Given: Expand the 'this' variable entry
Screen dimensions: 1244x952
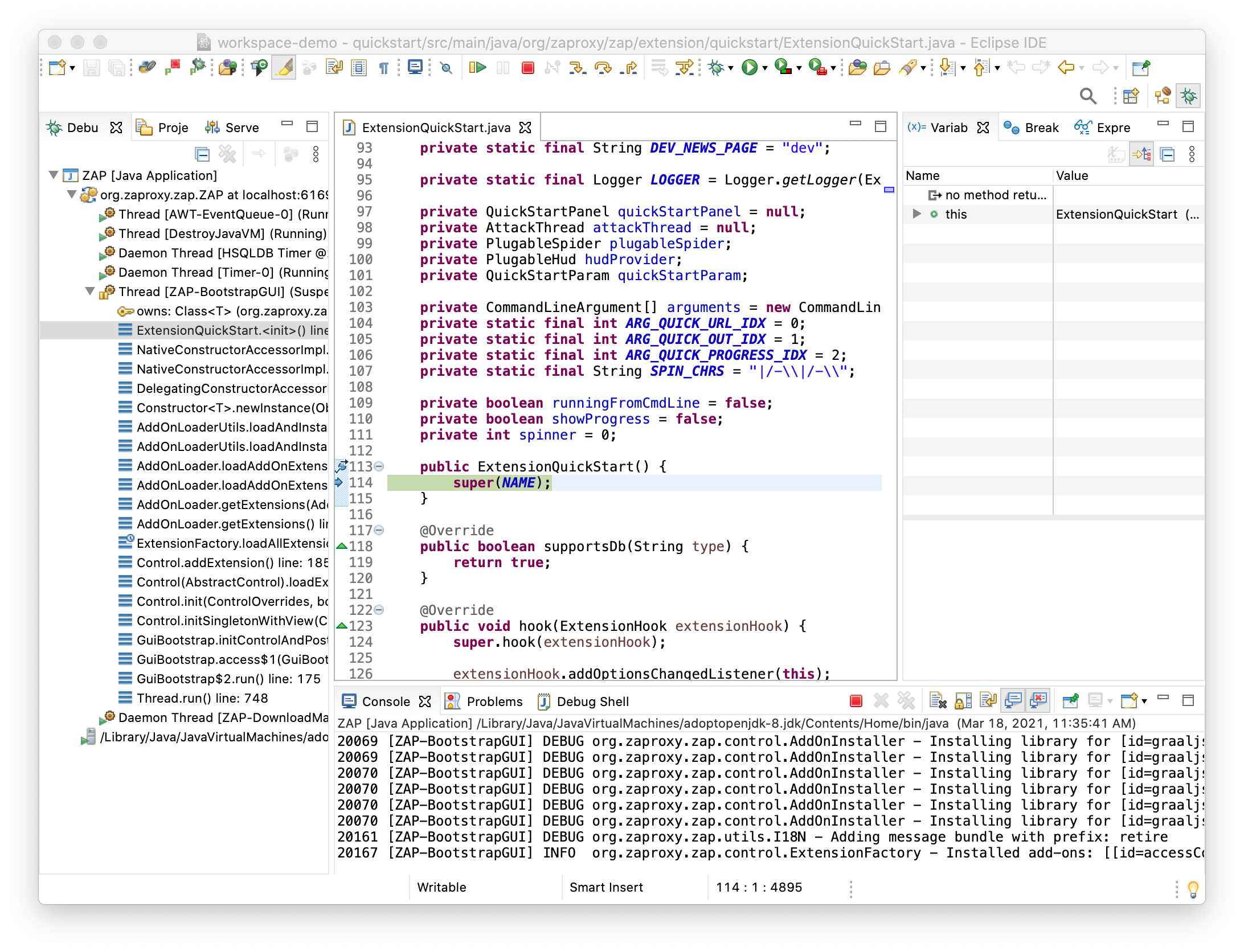Looking at the screenshot, I should [x=916, y=214].
